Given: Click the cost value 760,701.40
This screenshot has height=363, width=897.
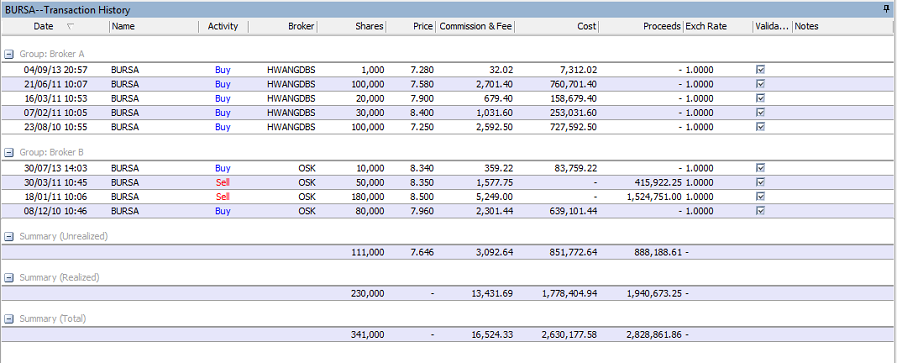Looking at the screenshot, I should tap(574, 84).
